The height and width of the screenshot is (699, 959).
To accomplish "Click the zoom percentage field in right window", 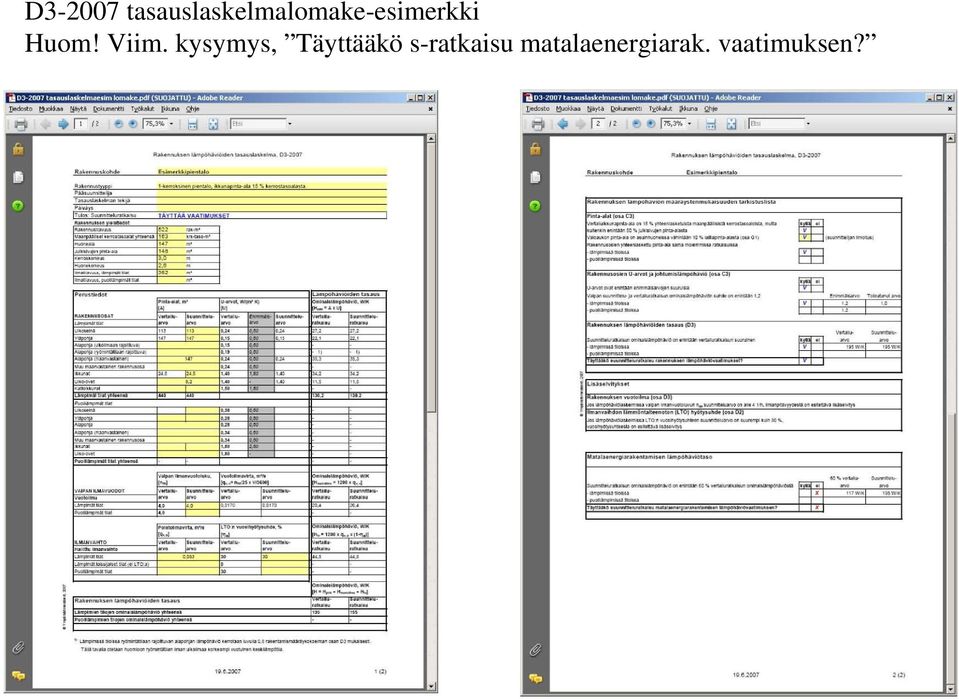I will point(673,124).
